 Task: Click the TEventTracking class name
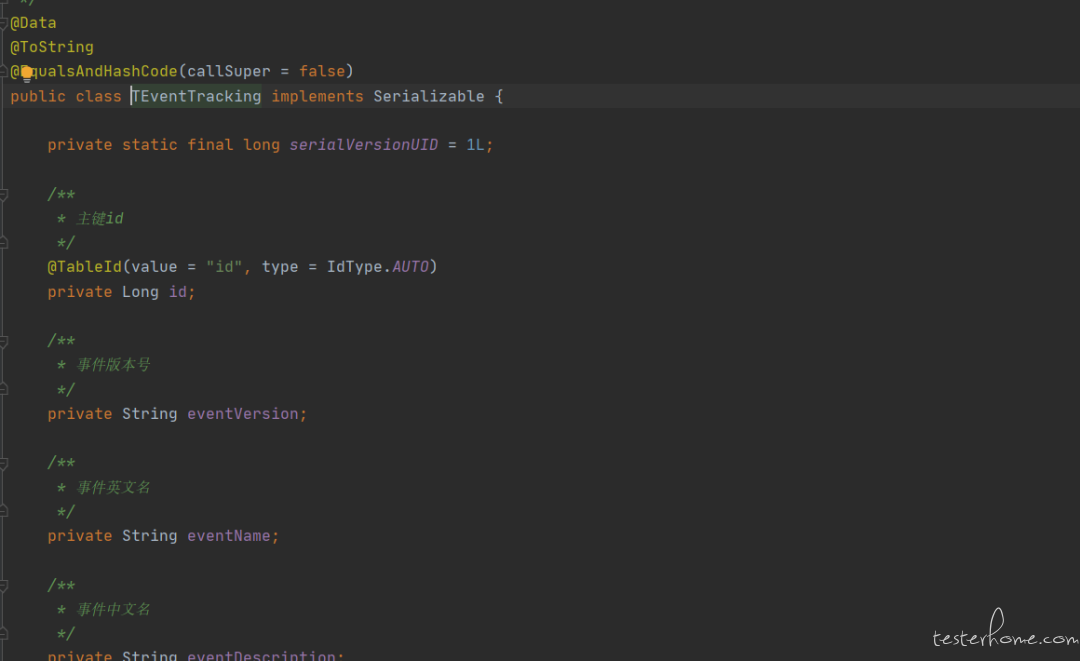[196, 96]
